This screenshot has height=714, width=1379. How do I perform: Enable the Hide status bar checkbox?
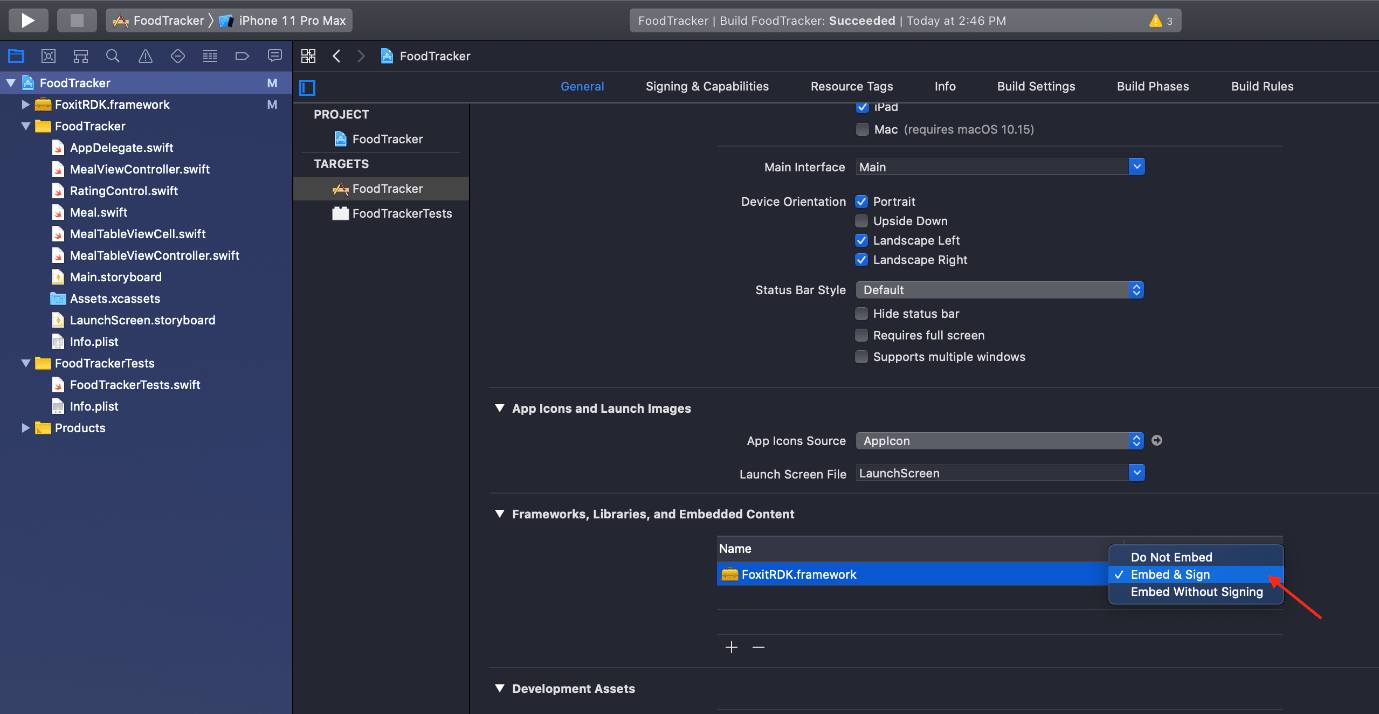point(862,314)
